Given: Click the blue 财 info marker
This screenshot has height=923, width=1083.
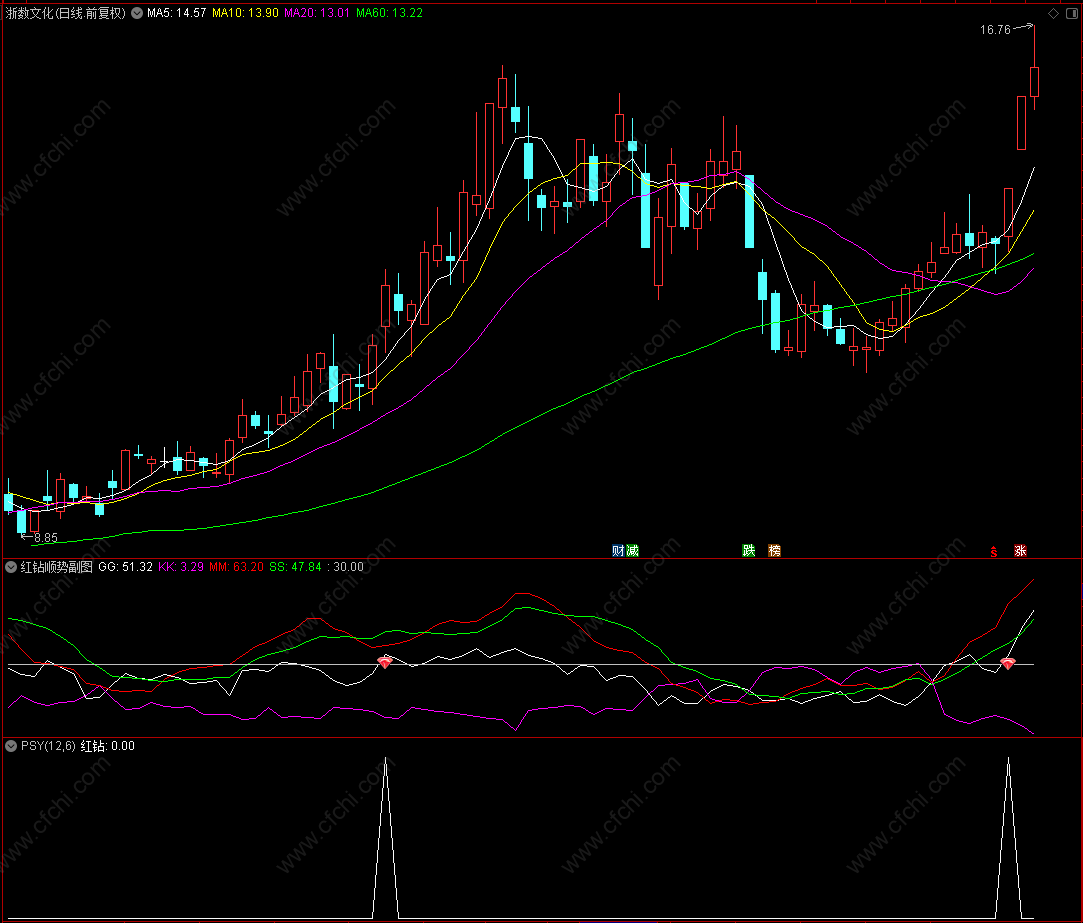Looking at the screenshot, I should click(618, 551).
